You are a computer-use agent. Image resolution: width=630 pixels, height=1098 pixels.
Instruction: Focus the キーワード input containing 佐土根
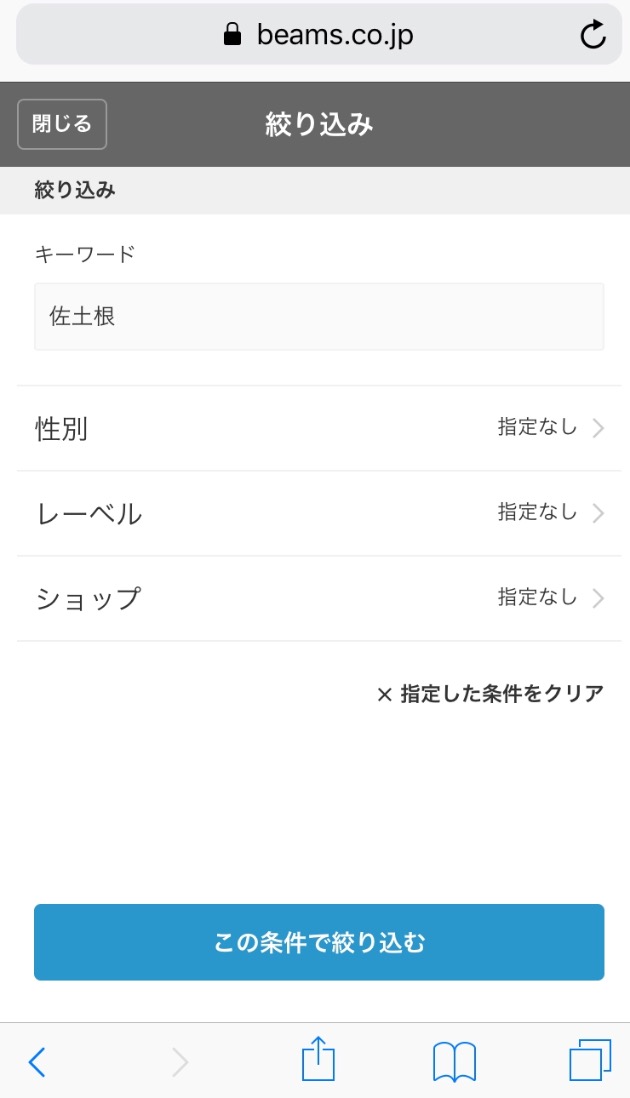319,317
